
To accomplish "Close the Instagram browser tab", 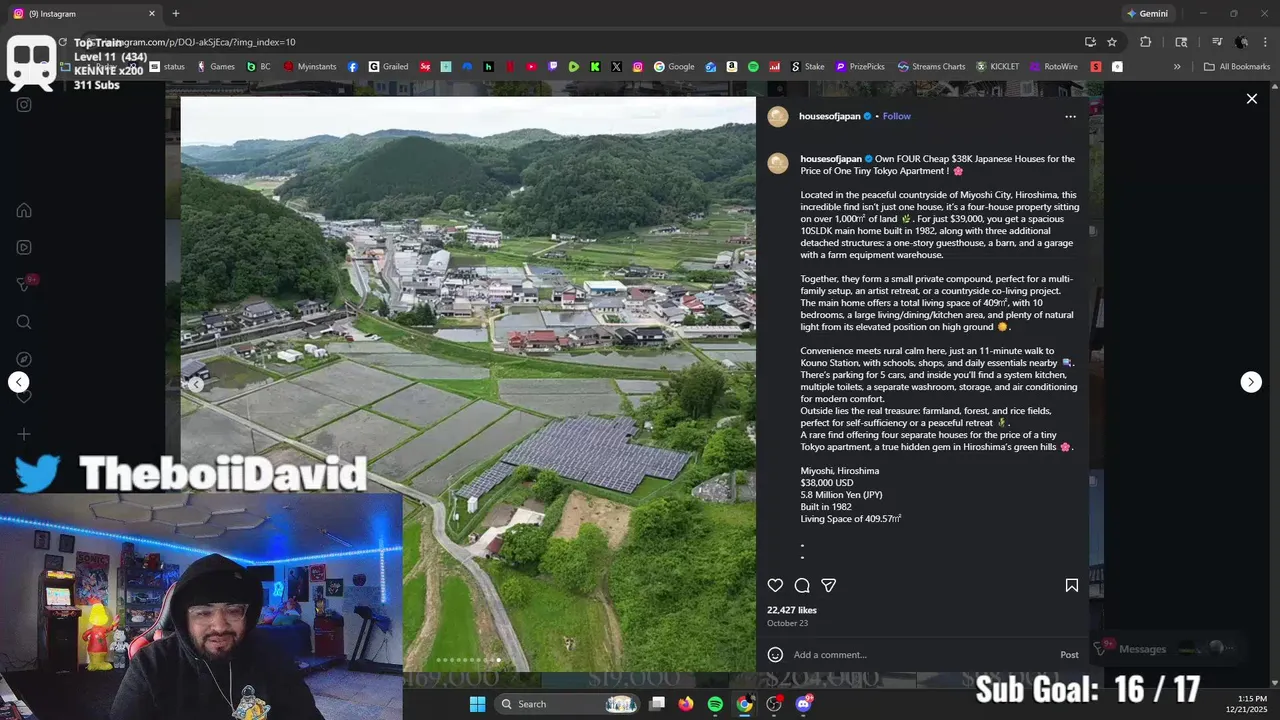I will coord(152,14).
